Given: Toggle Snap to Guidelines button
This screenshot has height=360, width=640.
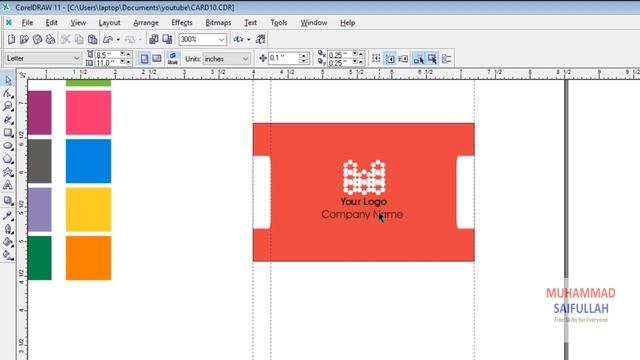Looking at the screenshot, I should pyautogui.click(x=390, y=59).
